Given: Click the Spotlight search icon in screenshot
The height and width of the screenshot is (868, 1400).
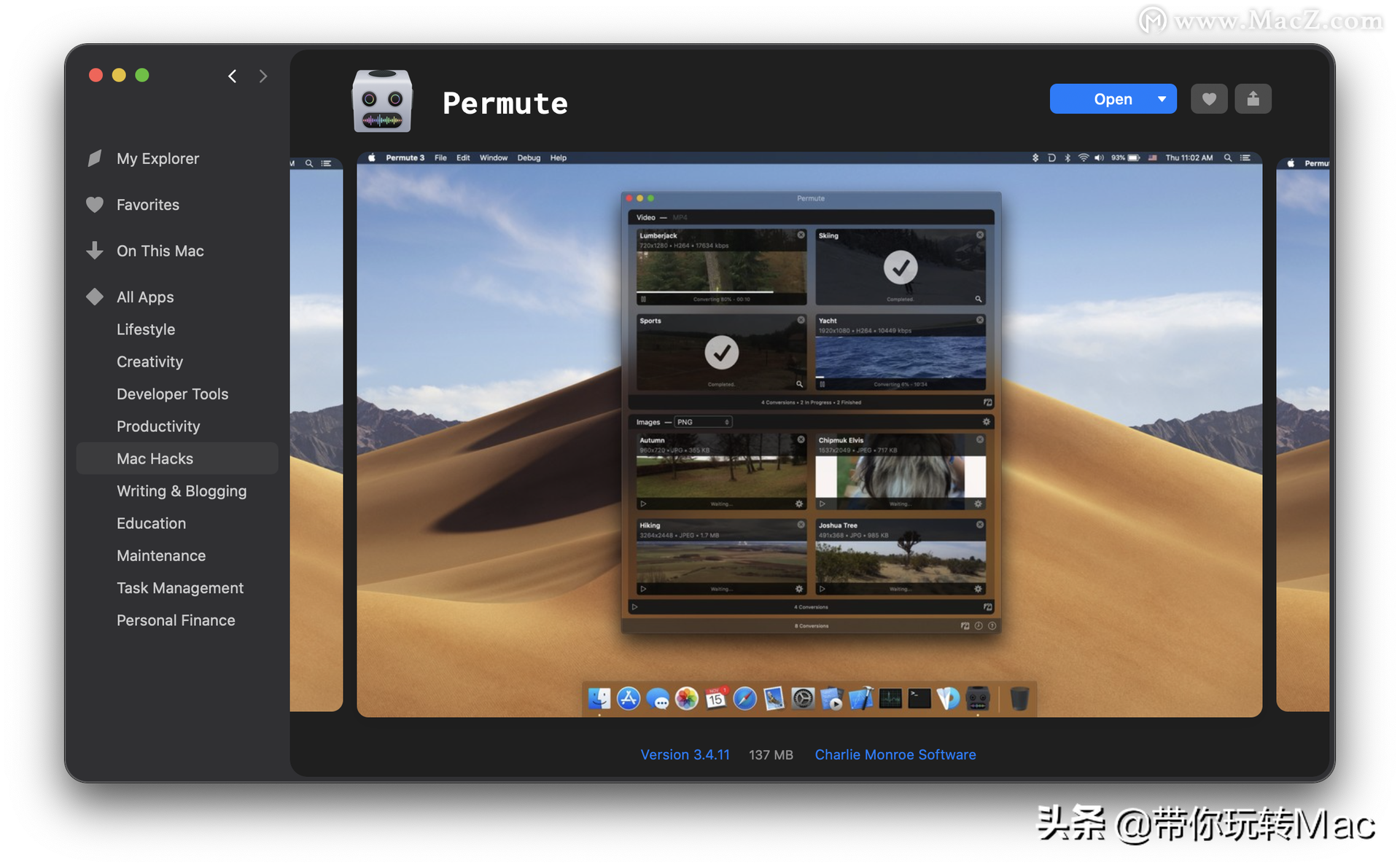Looking at the screenshot, I should tap(1228, 157).
